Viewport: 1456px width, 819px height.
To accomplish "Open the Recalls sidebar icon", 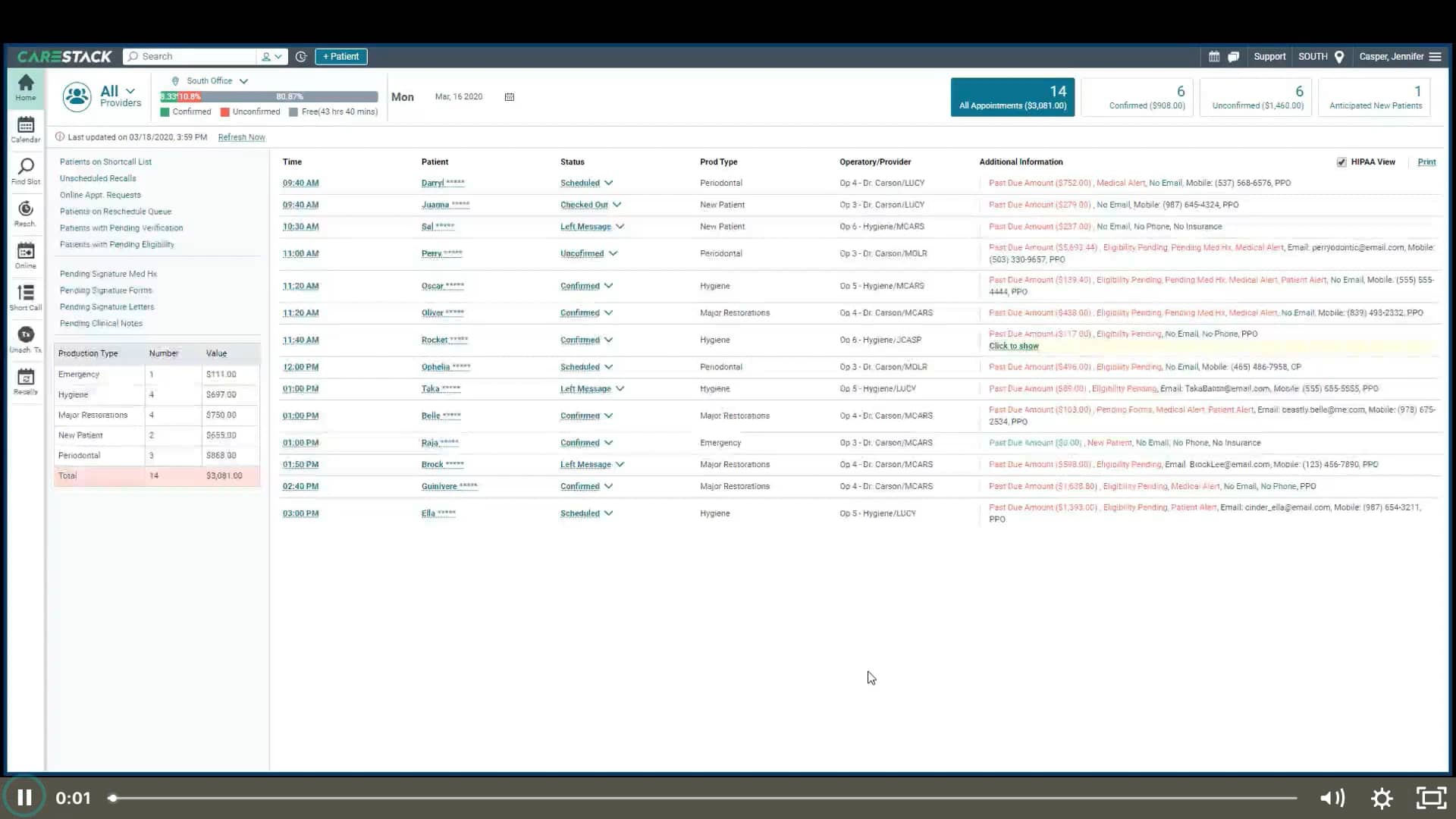I will click(25, 381).
